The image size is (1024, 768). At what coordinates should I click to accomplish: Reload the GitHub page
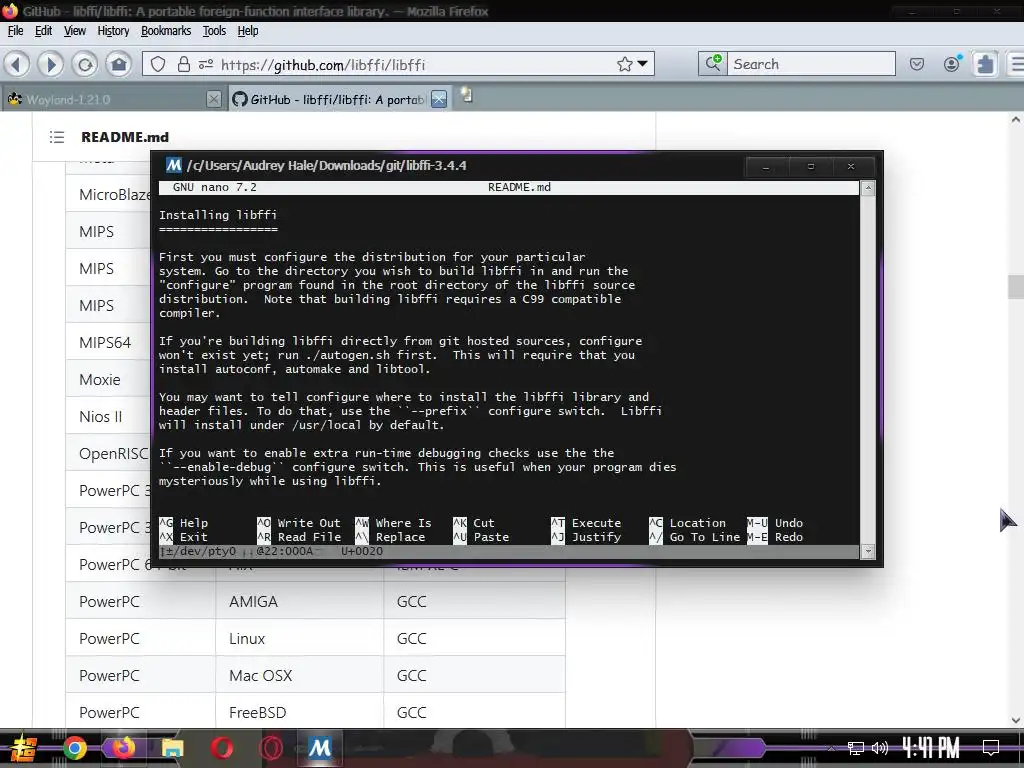click(x=85, y=64)
